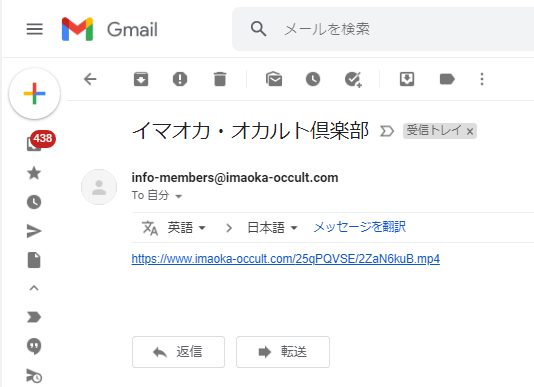Remove the 受信トレイ label
This screenshot has height=387, width=534.
point(470,131)
